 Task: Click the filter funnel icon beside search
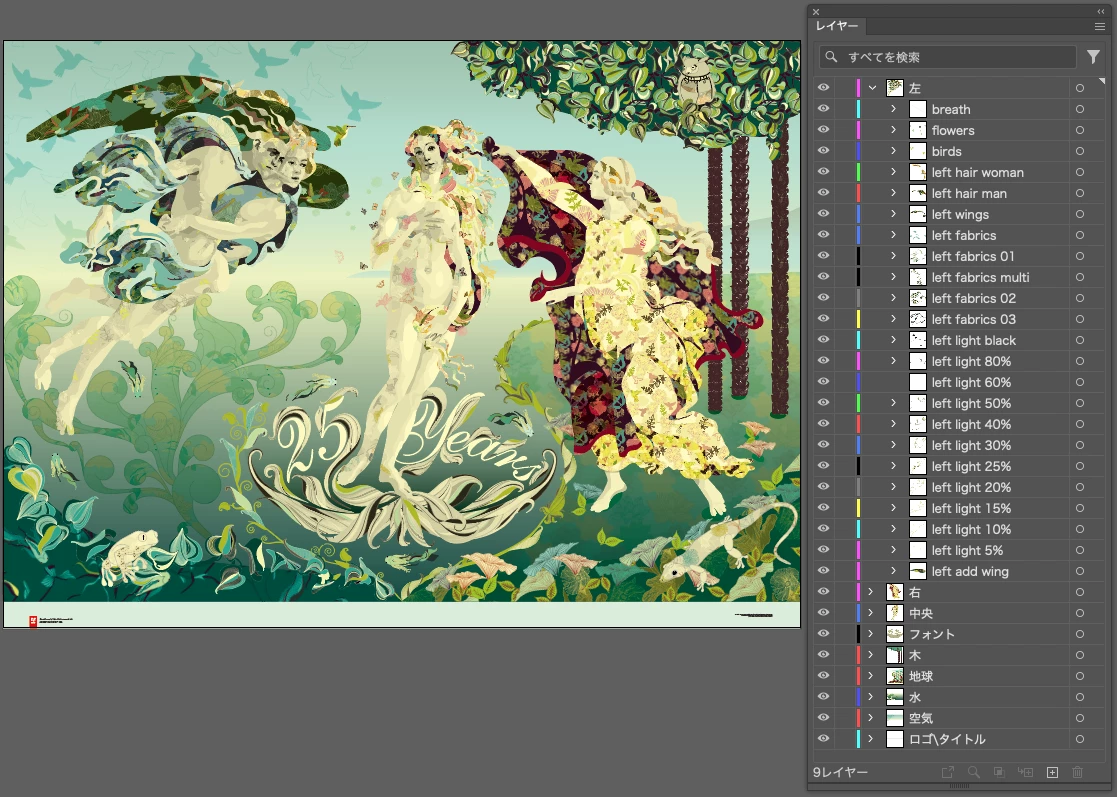1093,57
